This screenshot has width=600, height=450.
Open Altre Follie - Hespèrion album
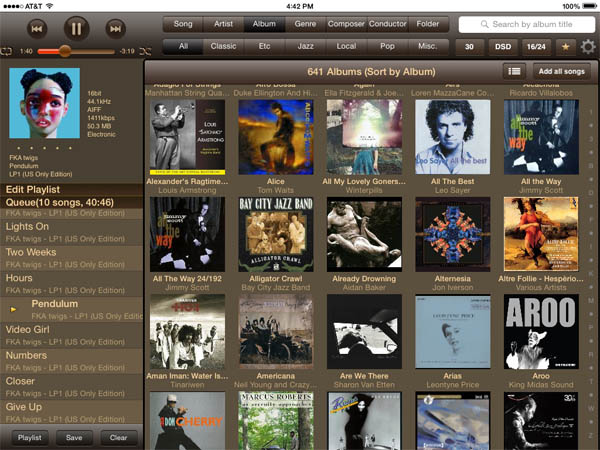[x=541, y=235]
